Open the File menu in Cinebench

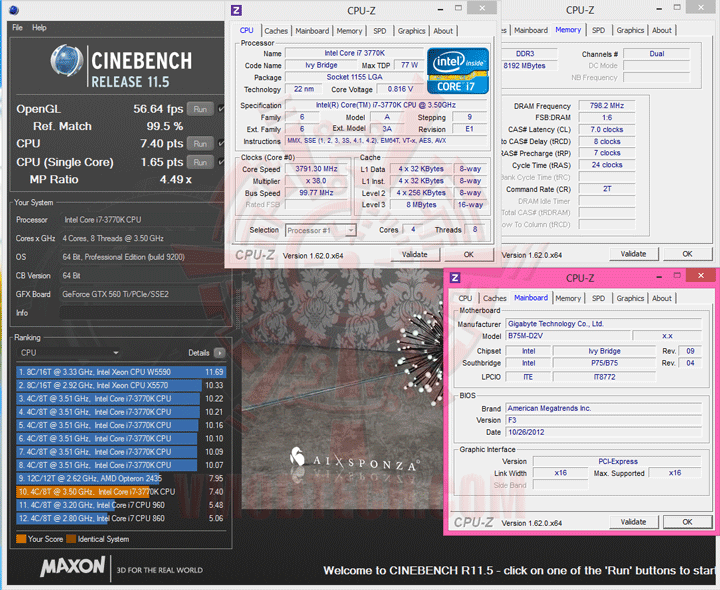coord(17,28)
